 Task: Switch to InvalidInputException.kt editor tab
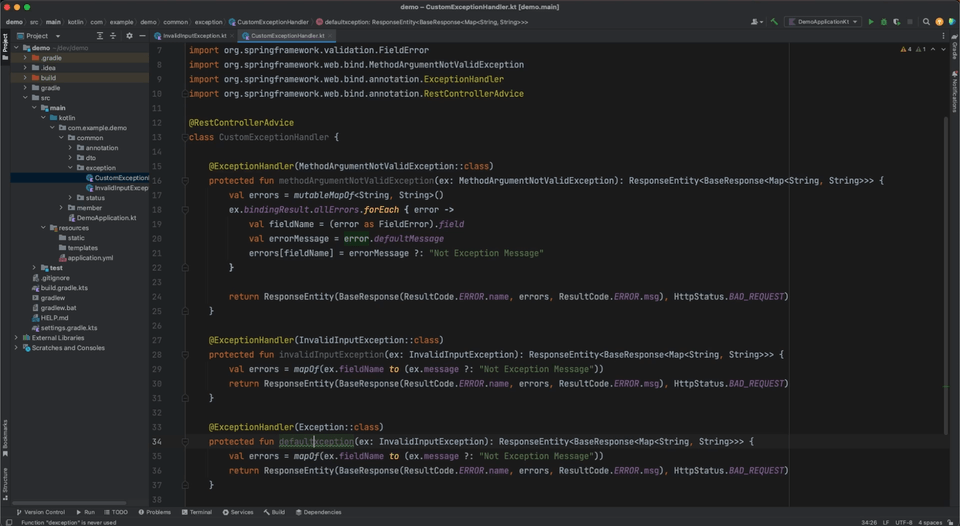click(x=194, y=35)
